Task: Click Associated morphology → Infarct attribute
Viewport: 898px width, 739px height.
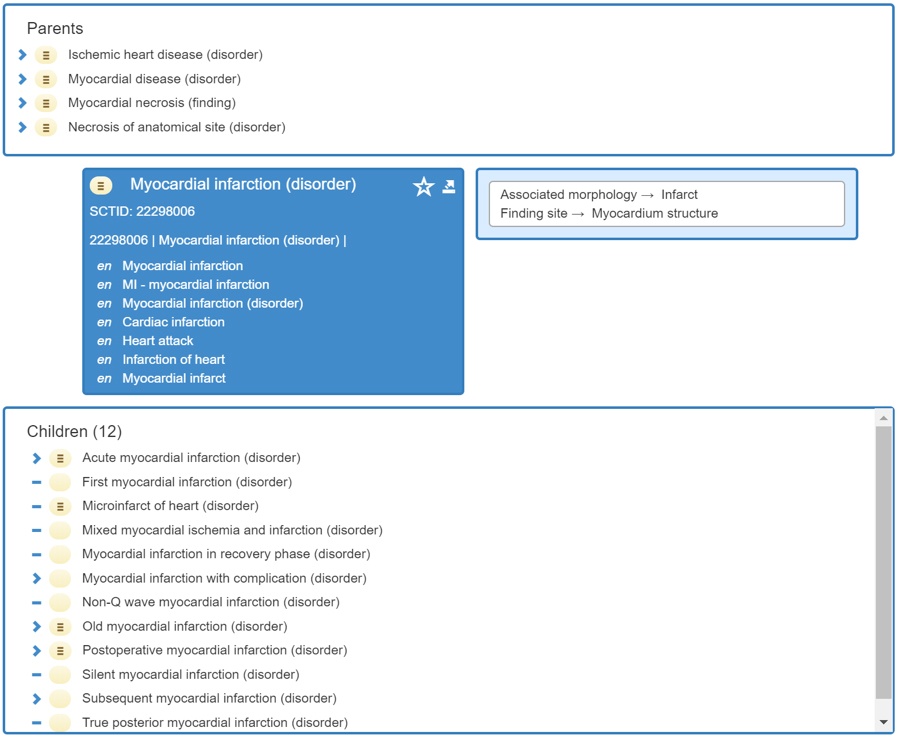Action: [x=599, y=195]
